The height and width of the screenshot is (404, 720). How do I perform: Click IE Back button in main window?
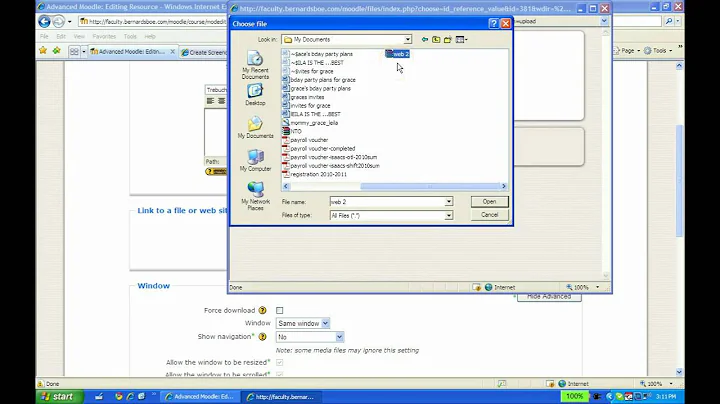[x=44, y=22]
